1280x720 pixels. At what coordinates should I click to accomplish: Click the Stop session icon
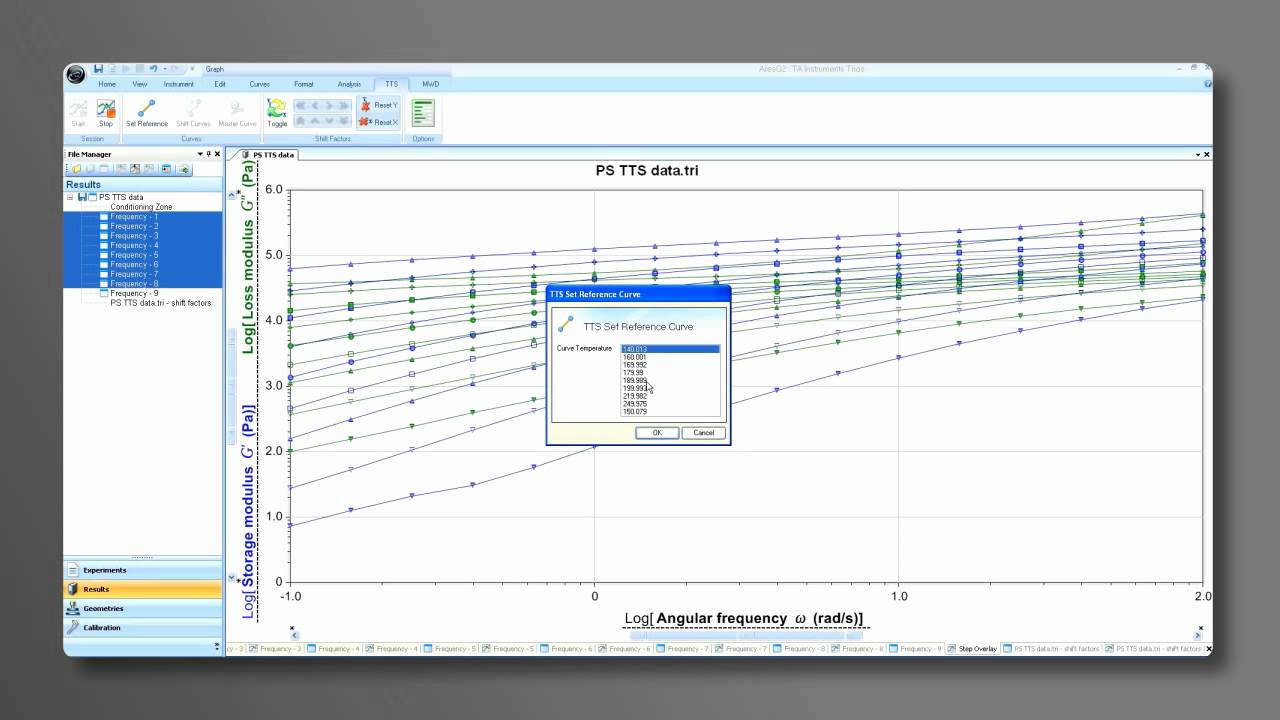(x=105, y=112)
